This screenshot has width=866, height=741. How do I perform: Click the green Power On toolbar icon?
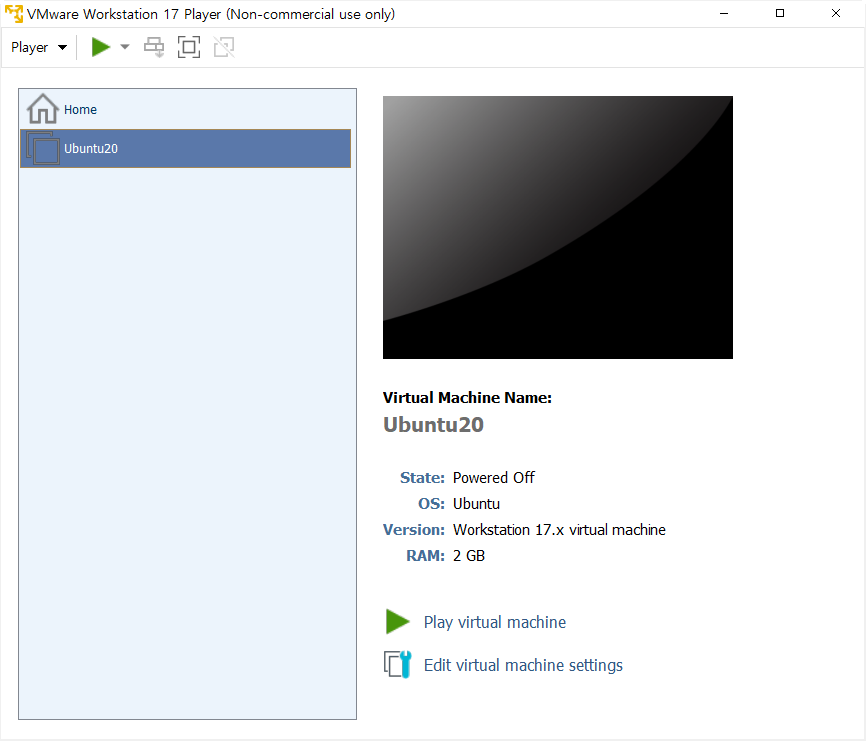coord(101,47)
